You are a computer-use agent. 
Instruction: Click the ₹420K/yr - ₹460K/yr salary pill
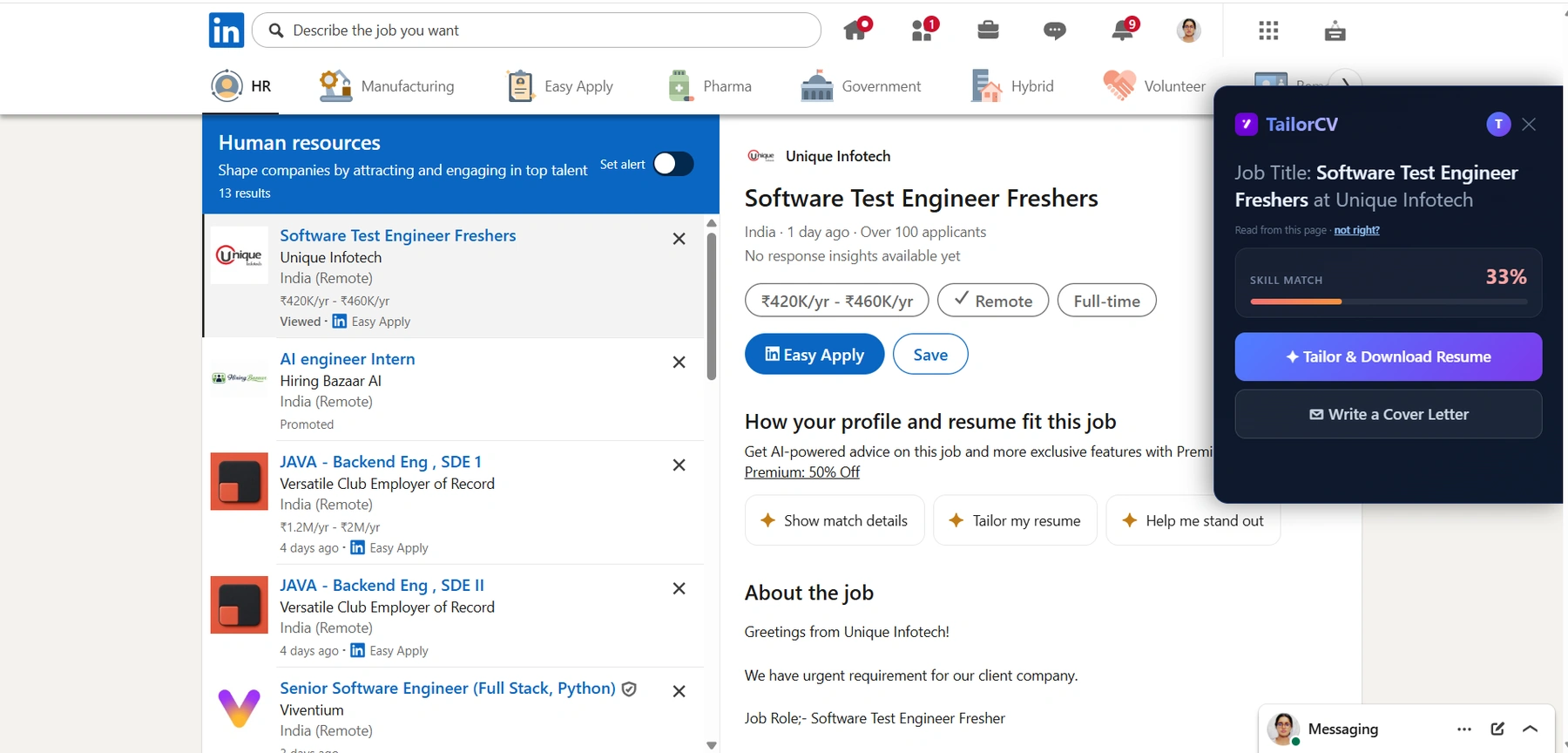click(837, 301)
